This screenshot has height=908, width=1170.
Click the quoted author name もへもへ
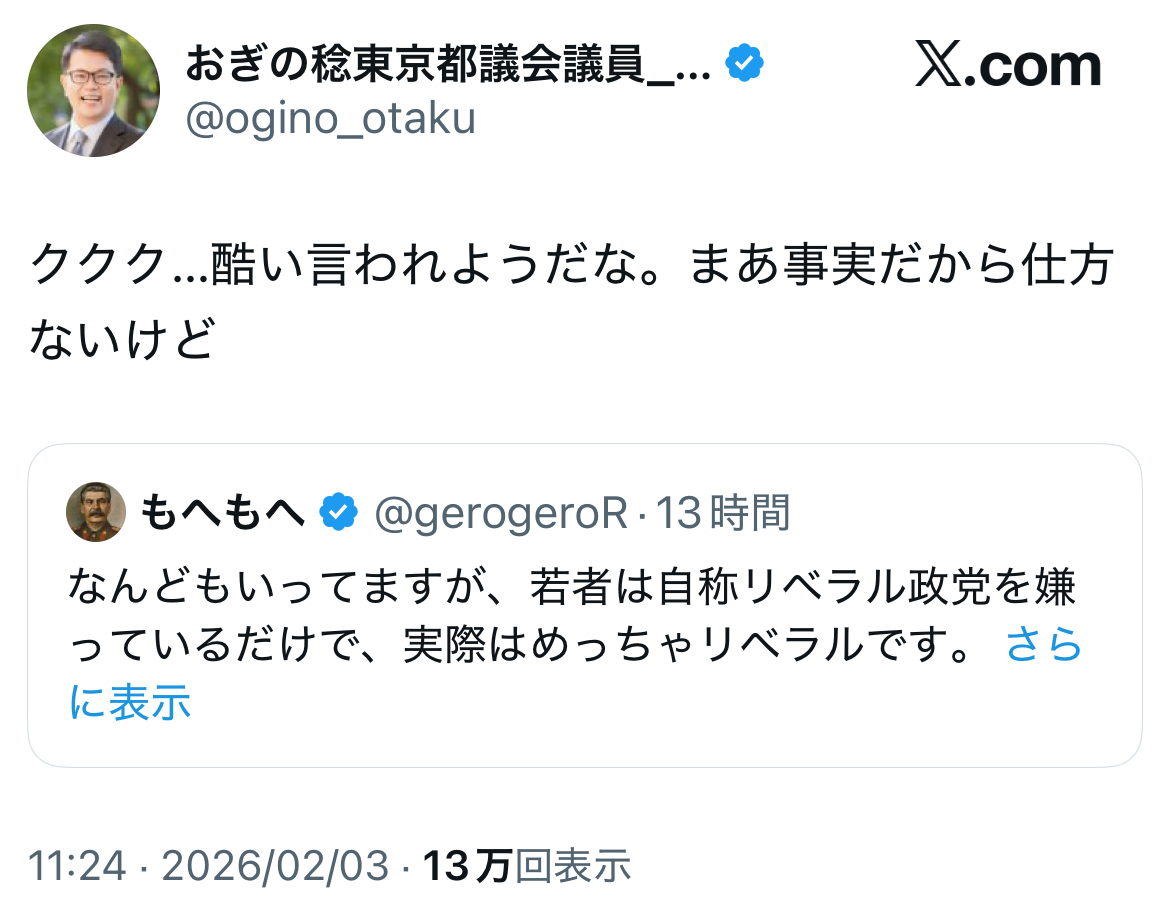tap(222, 514)
